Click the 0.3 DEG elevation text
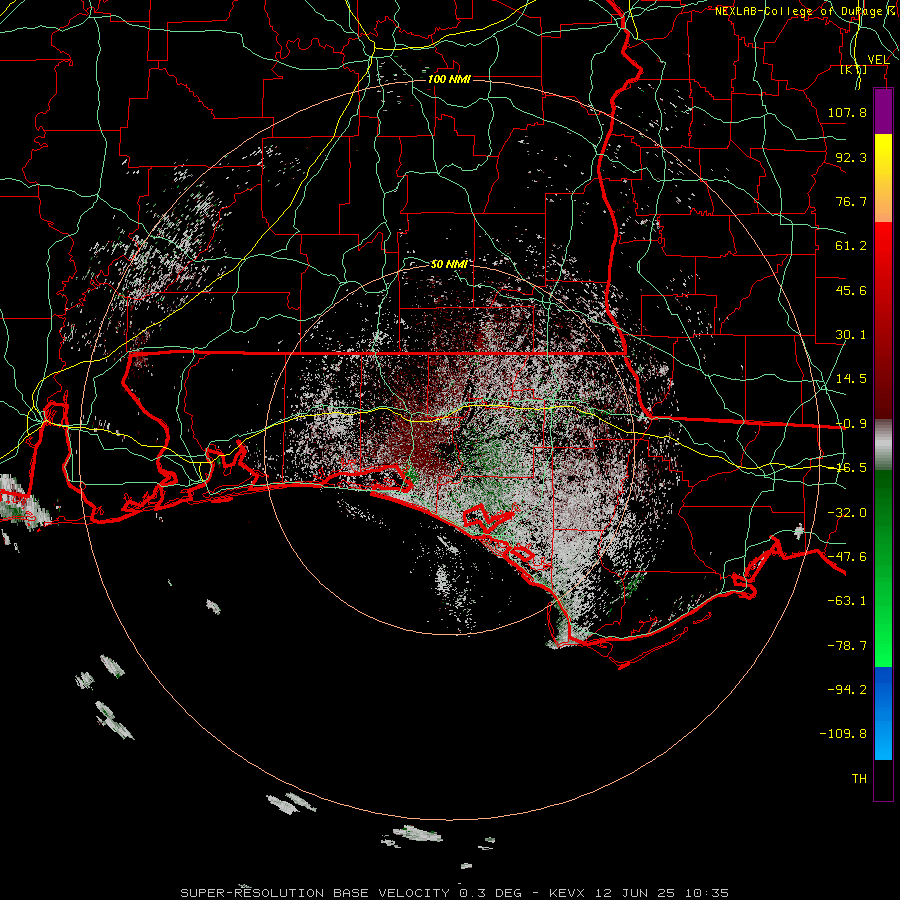Image resolution: width=900 pixels, height=900 pixels. tap(490, 893)
